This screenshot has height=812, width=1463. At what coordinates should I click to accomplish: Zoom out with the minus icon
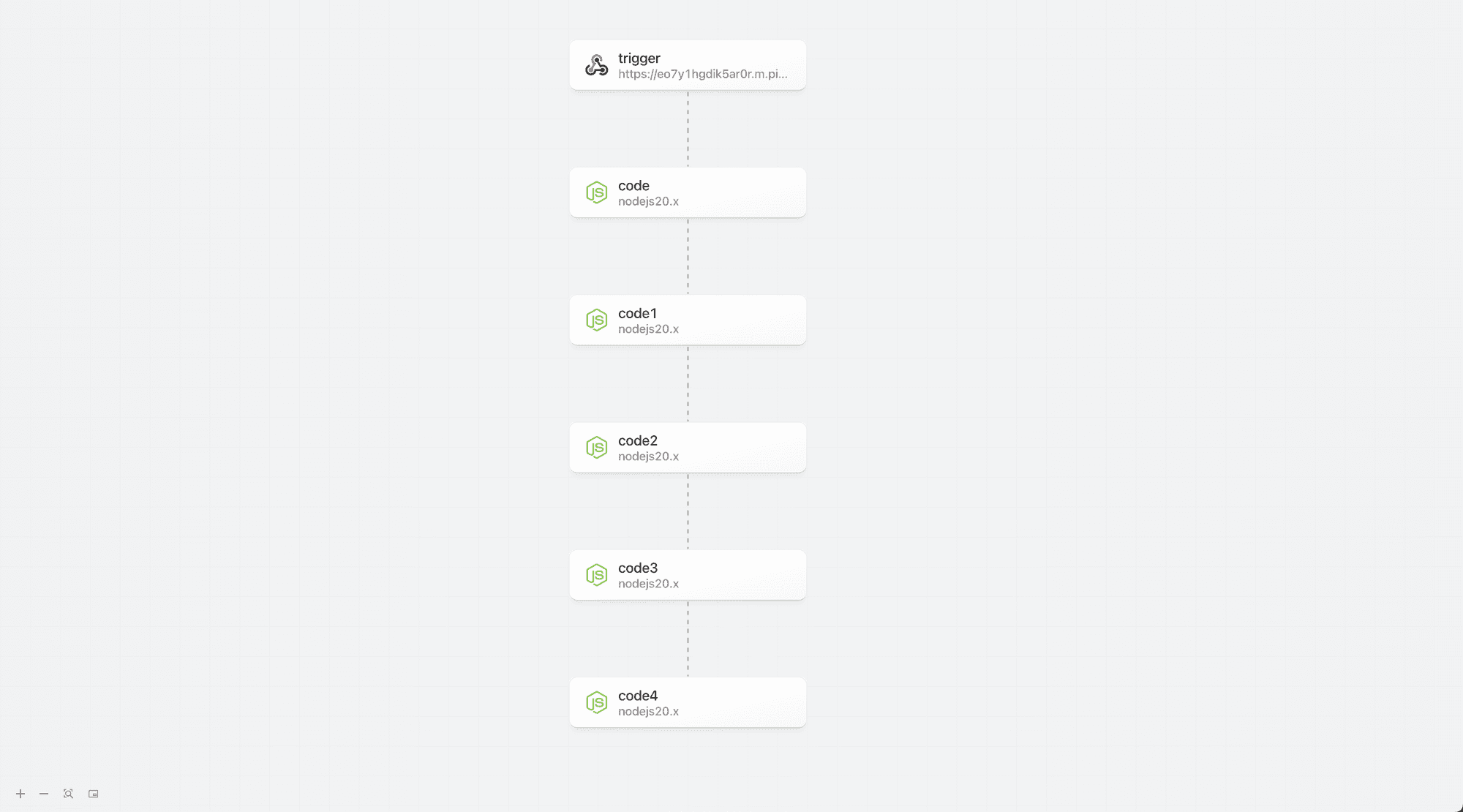tap(44, 794)
